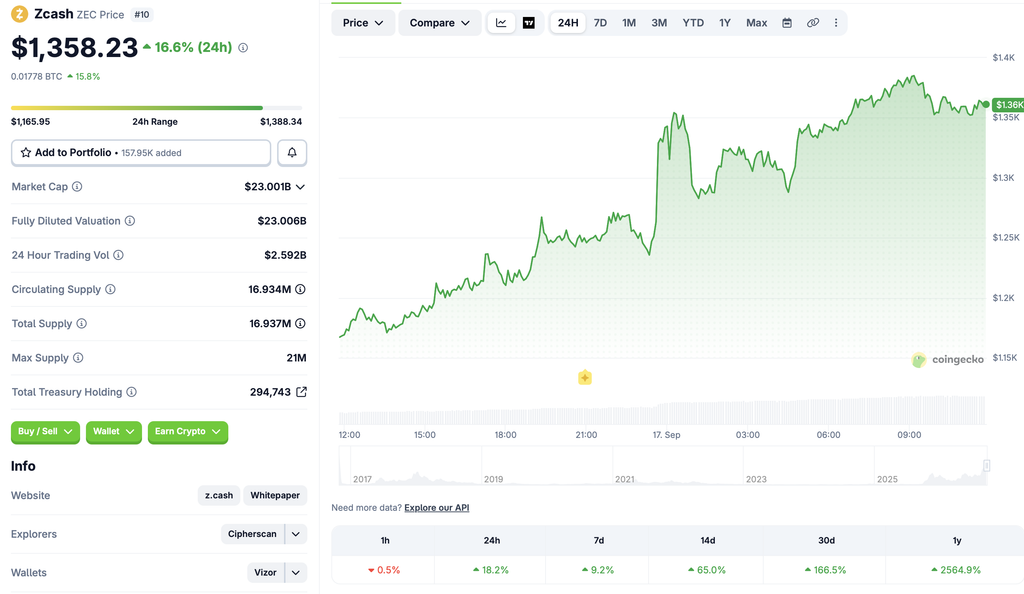The width and height of the screenshot is (1024, 594).
Task: Open the Total Treasury Holding info icon
Action: click(131, 392)
